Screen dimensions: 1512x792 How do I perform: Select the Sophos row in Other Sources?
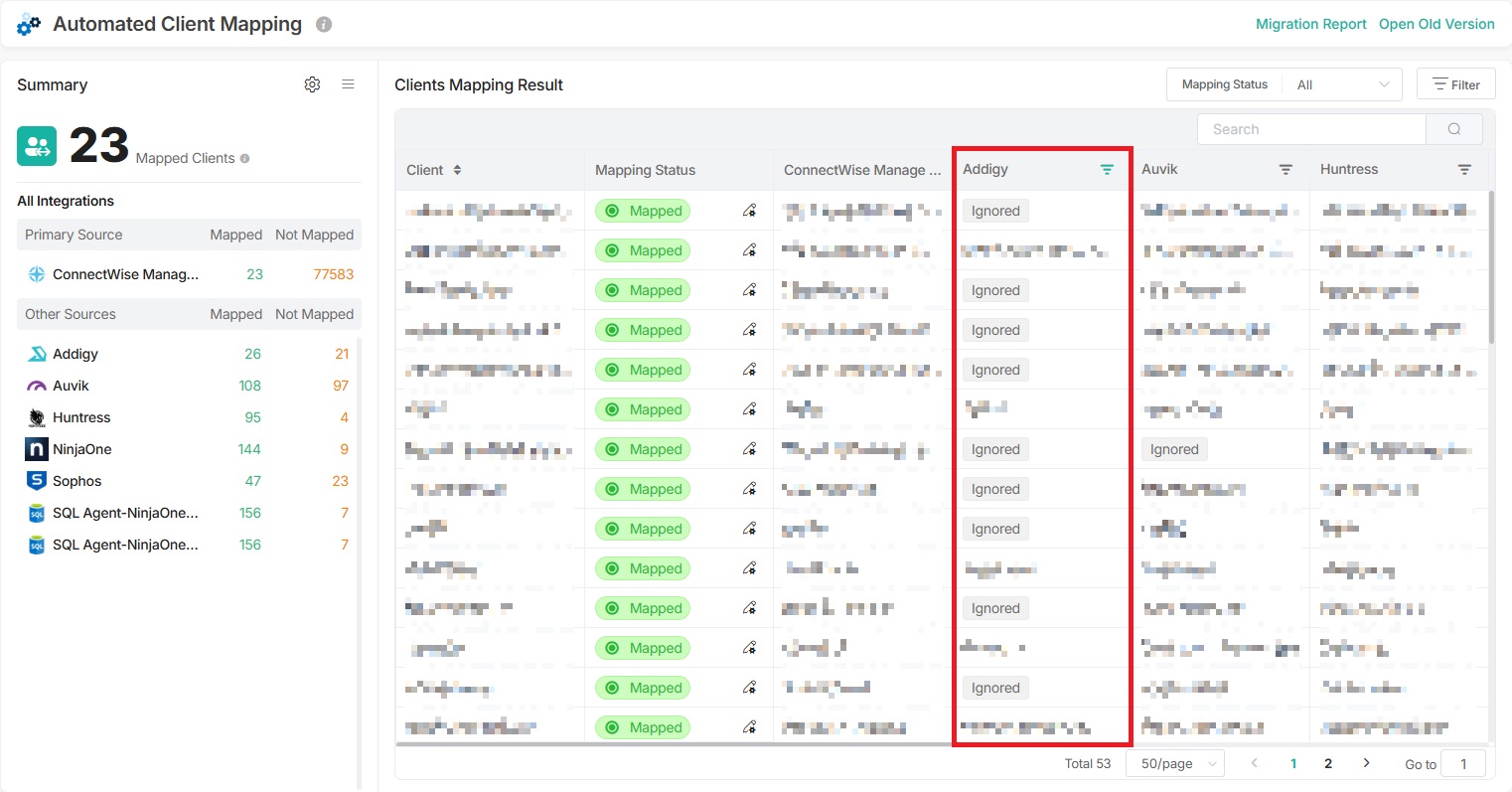[x=187, y=481]
